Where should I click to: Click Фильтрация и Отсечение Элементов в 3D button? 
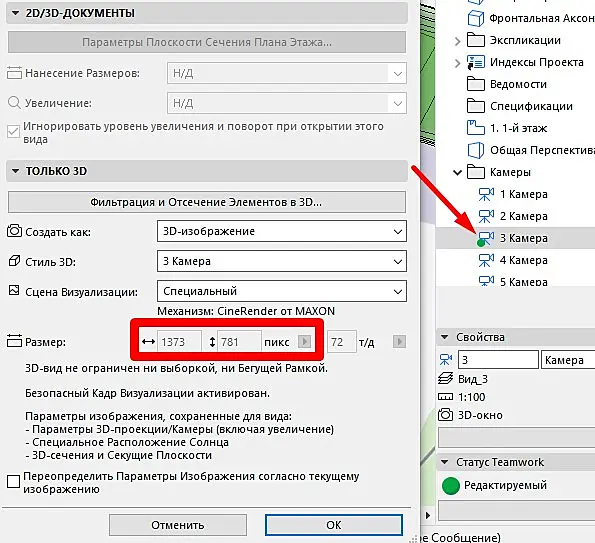pyautogui.click(x=207, y=202)
